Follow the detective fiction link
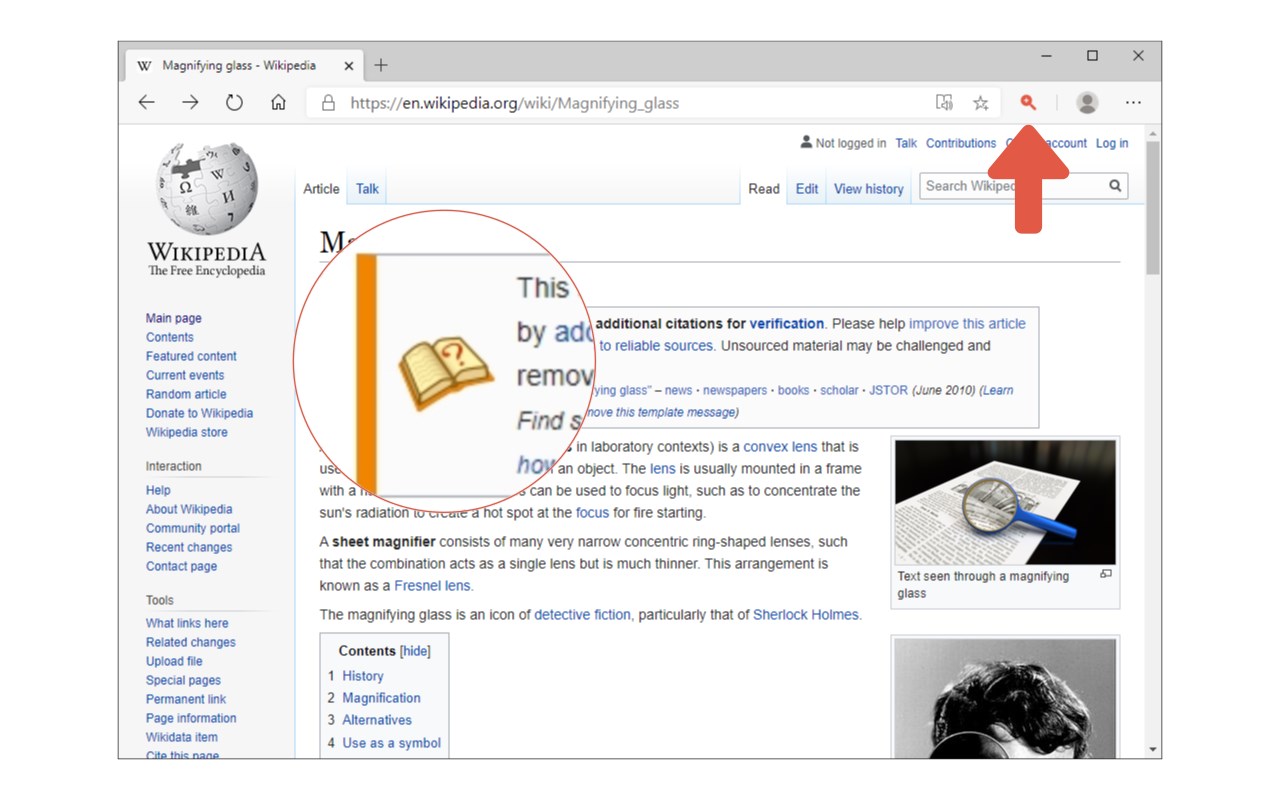 (582, 615)
